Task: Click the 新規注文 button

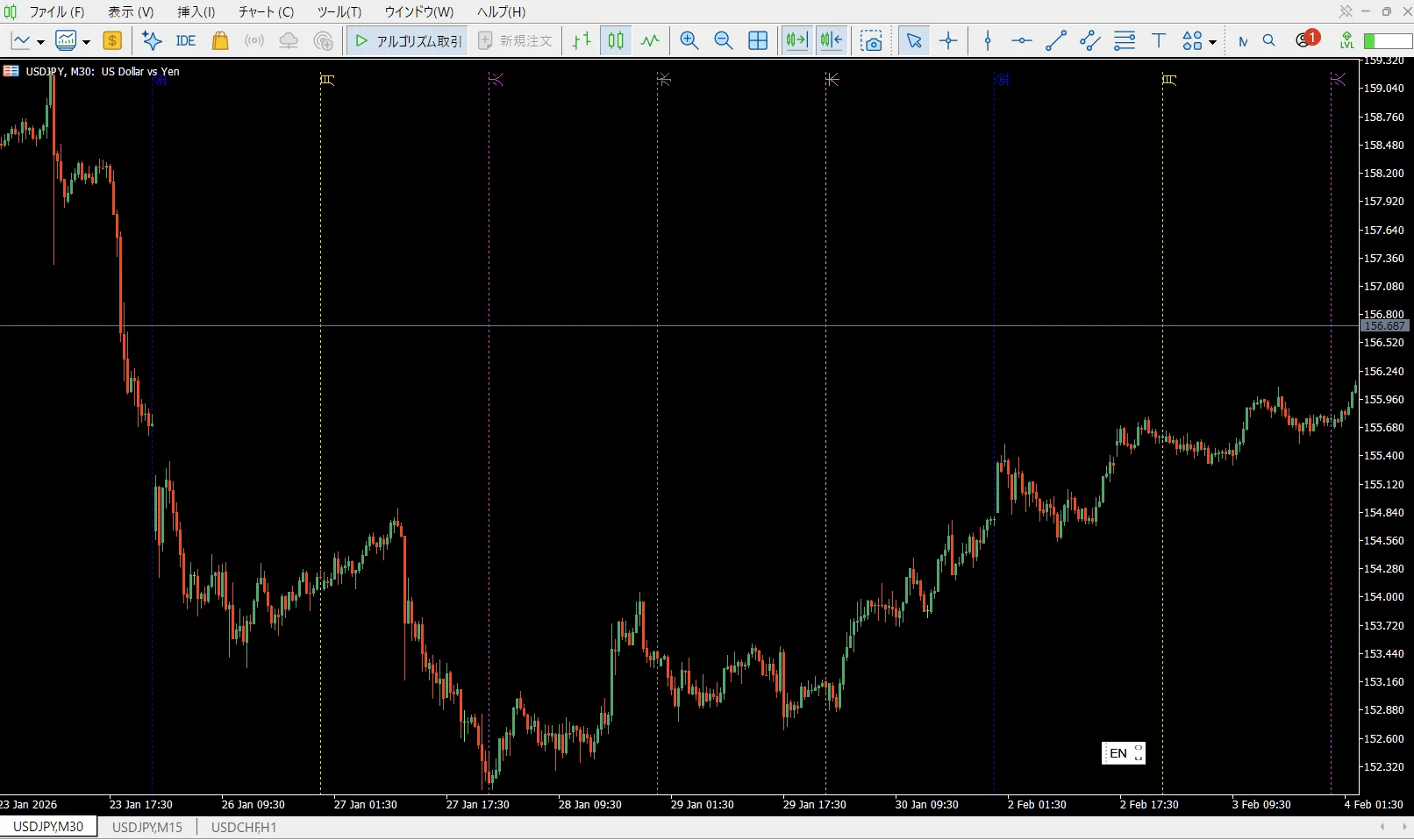Action: [x=516, y=40]
